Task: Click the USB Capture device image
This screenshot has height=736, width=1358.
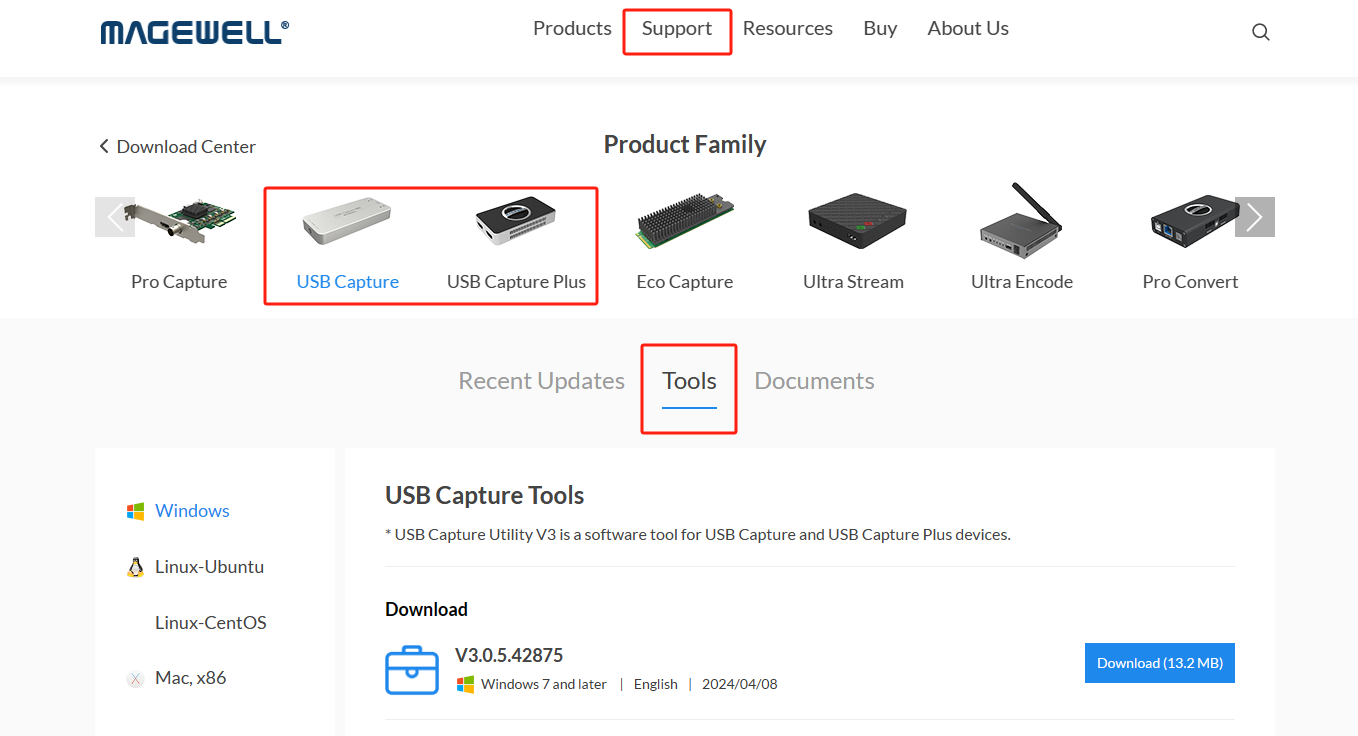Action: click(347, 222)
